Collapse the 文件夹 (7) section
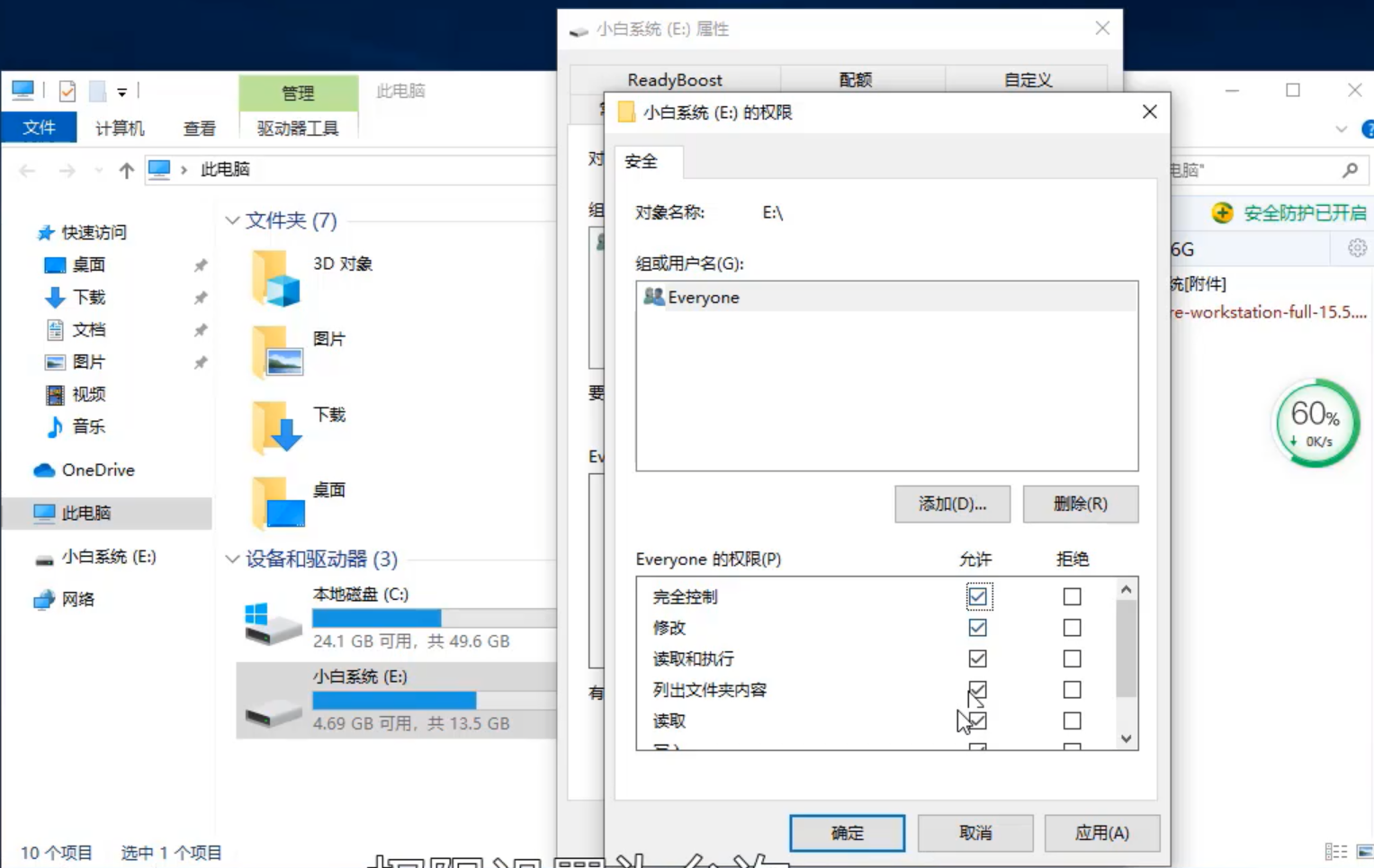Screen dimensions: 1374x868 coord(232,220)
